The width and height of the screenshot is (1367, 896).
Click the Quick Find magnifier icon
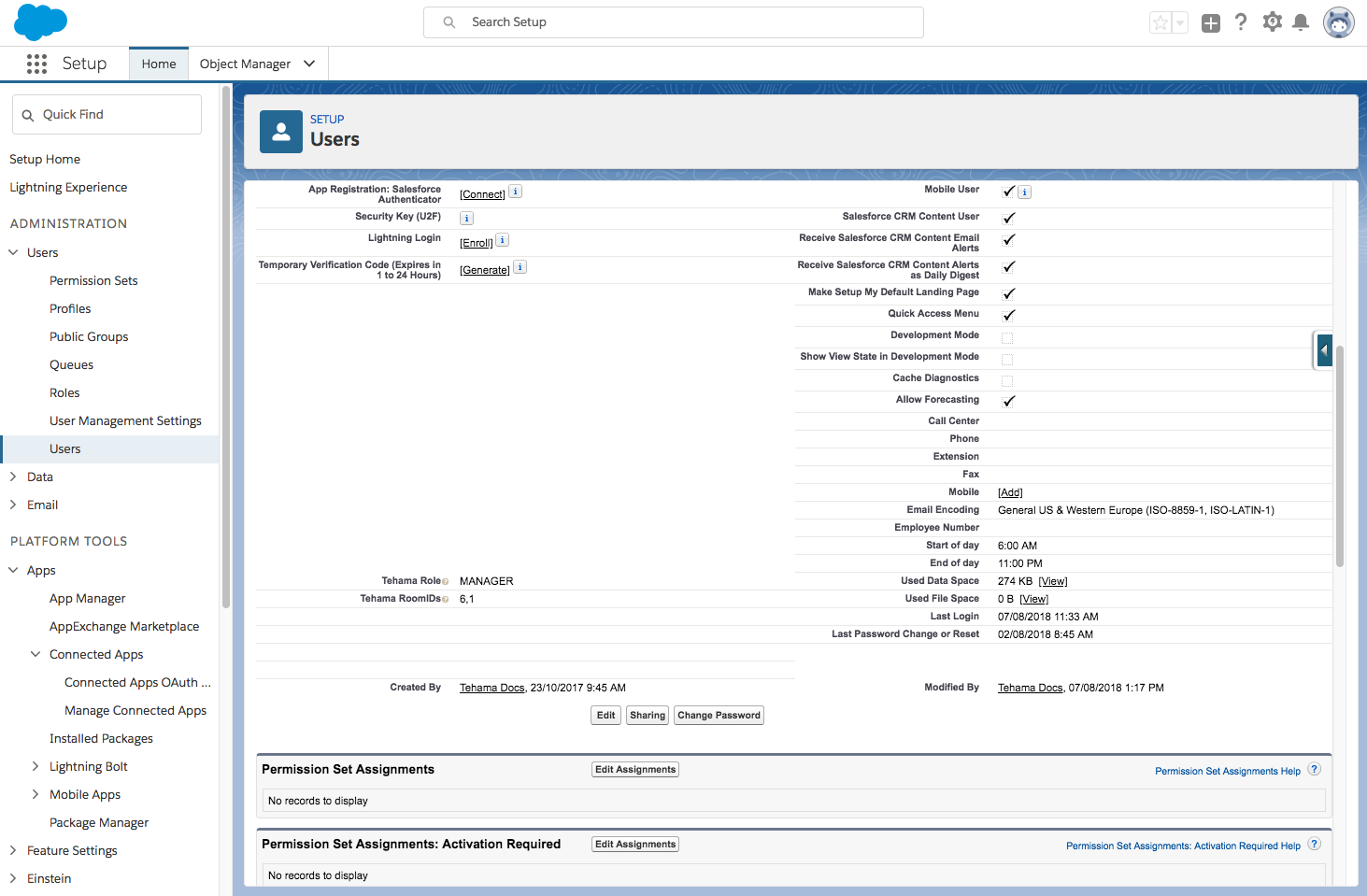tap(28, 115)
